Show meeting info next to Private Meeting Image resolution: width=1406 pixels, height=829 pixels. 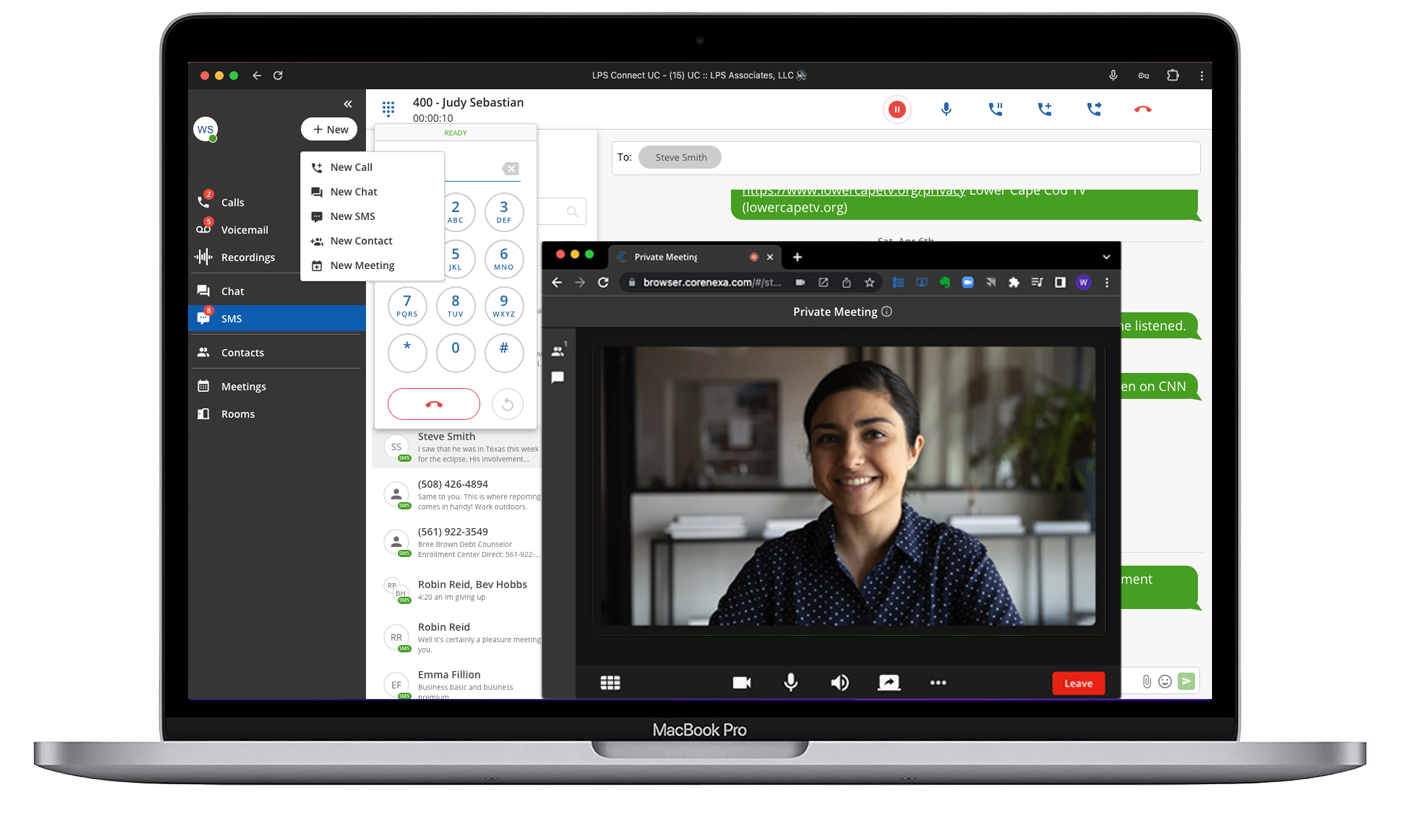[886, 312]
